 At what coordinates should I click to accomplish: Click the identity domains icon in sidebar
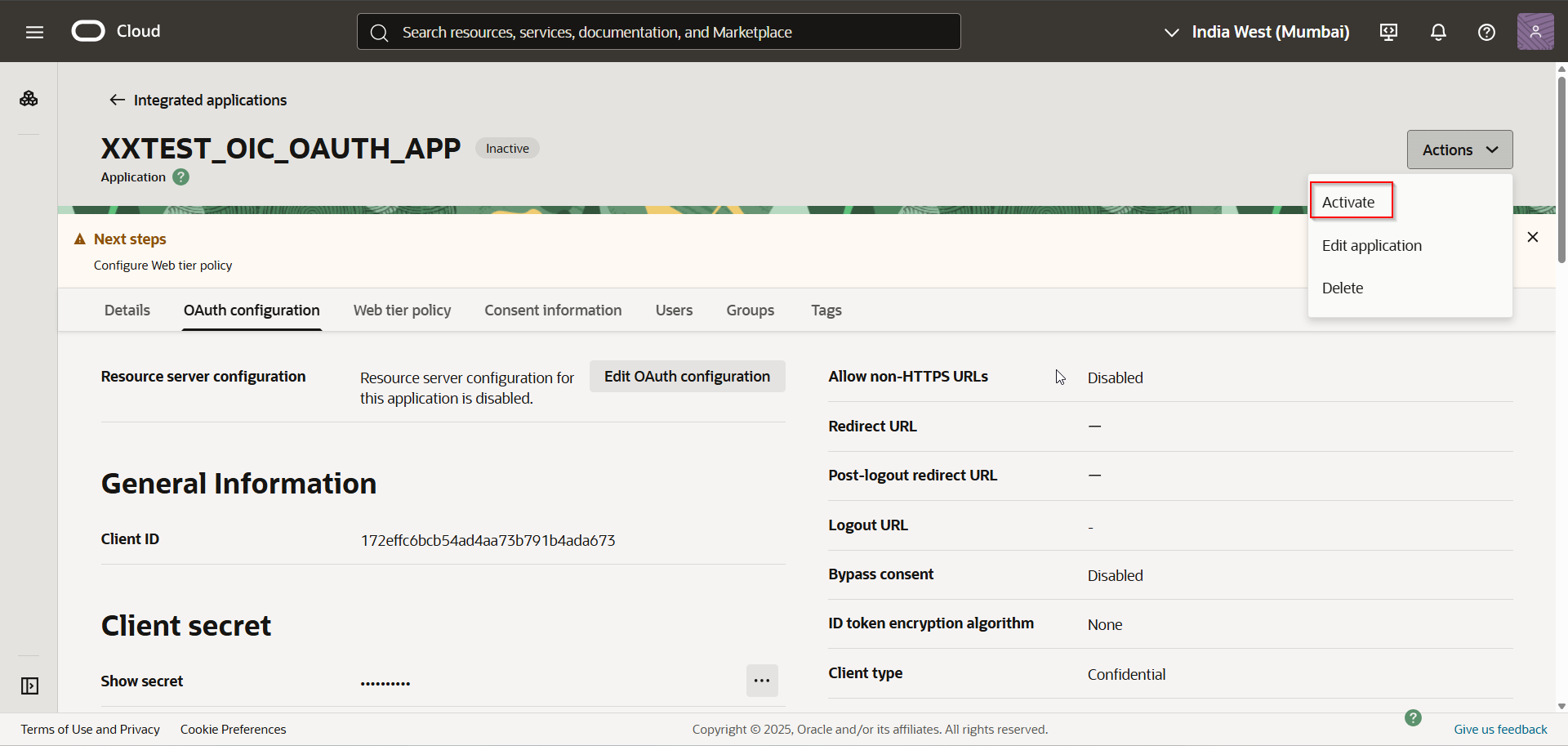pos(29,97)
